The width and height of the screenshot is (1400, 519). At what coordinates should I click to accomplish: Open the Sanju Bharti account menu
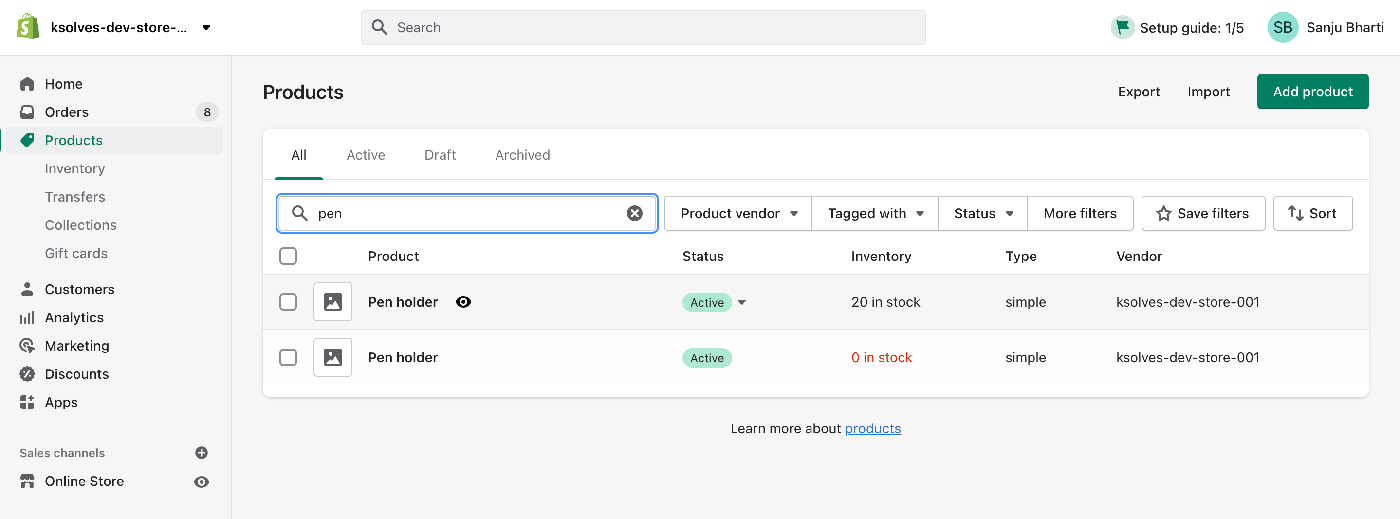1345,27
